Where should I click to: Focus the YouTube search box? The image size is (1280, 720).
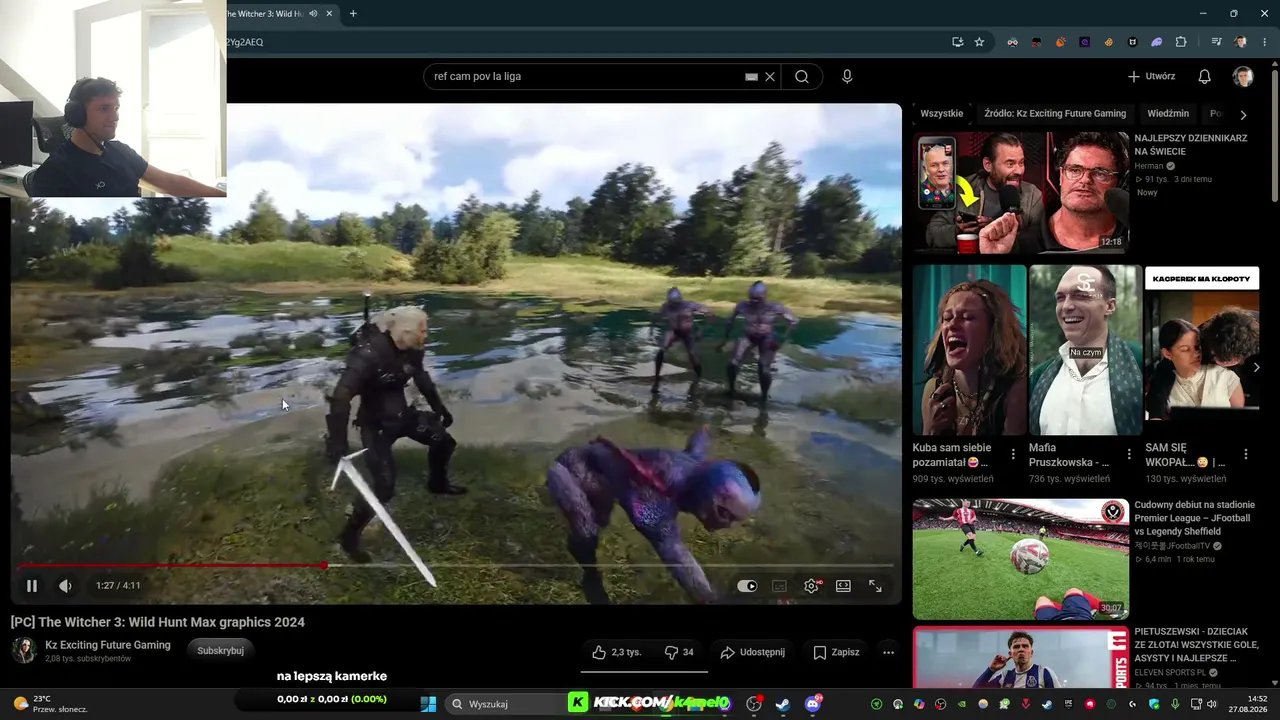coord(587,76)
